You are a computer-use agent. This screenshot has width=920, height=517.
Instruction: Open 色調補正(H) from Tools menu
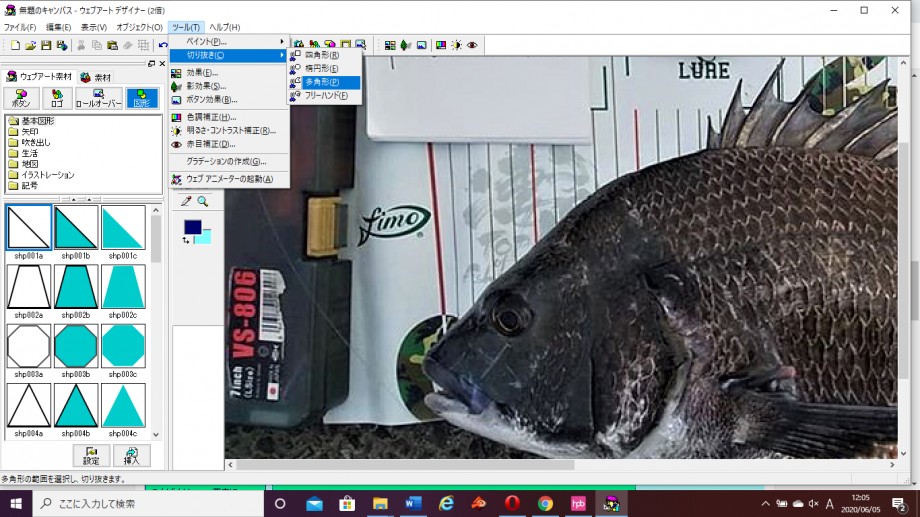(x=229, y=117)
